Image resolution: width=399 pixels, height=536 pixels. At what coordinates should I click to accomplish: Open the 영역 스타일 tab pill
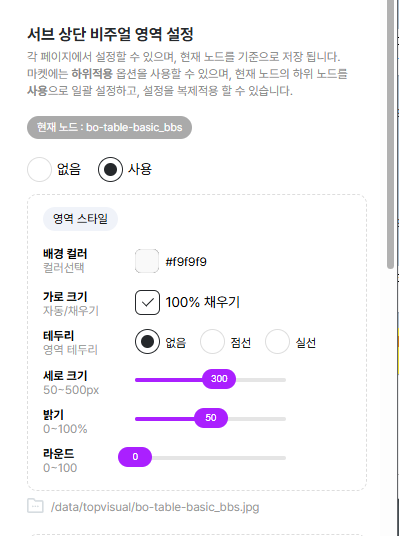[x=80, y=219]
